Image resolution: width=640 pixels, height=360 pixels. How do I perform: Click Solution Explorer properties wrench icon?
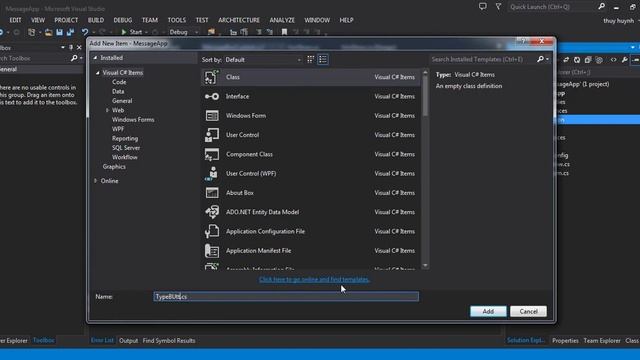(624, 60)
